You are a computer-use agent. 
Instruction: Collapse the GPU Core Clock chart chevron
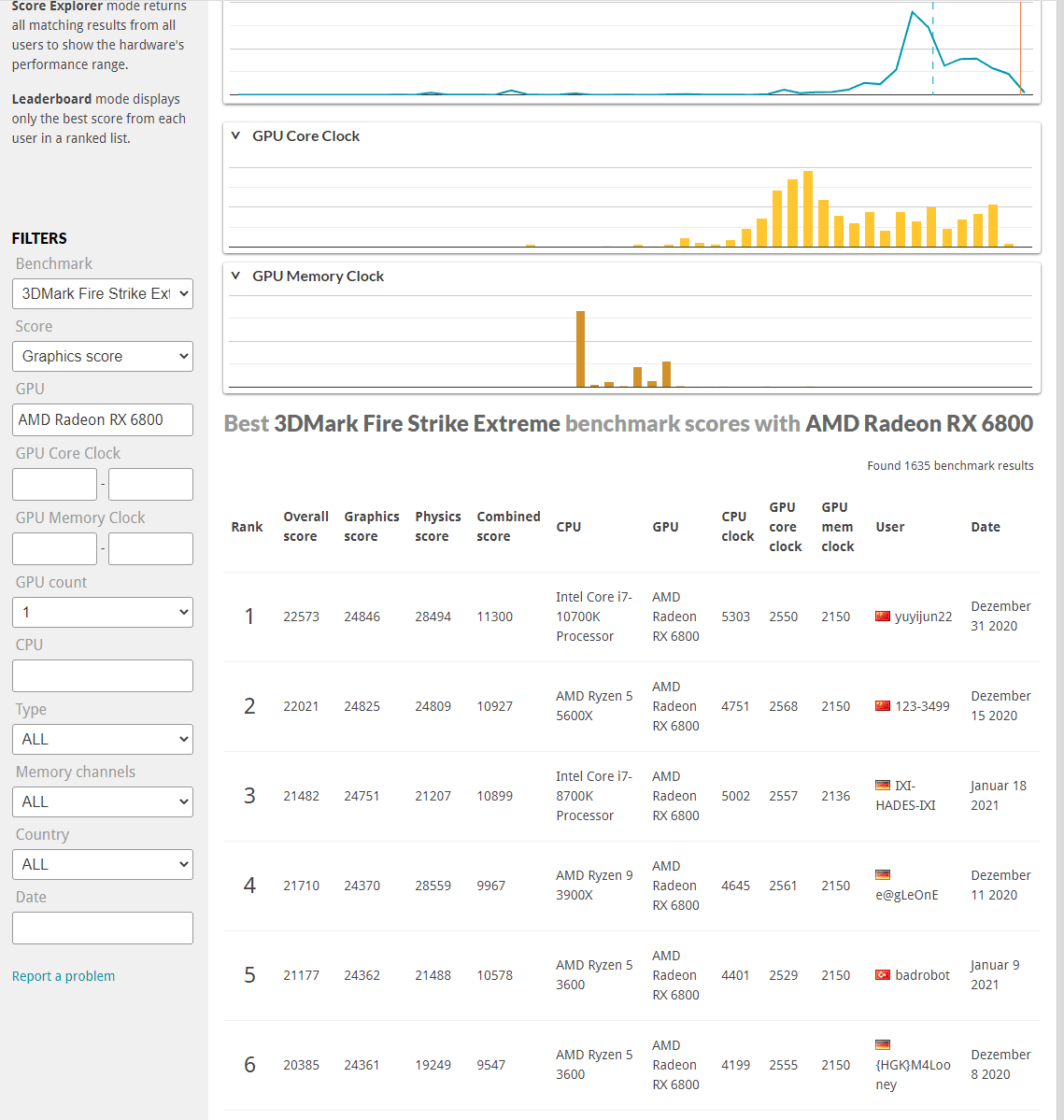click(235, 135)
